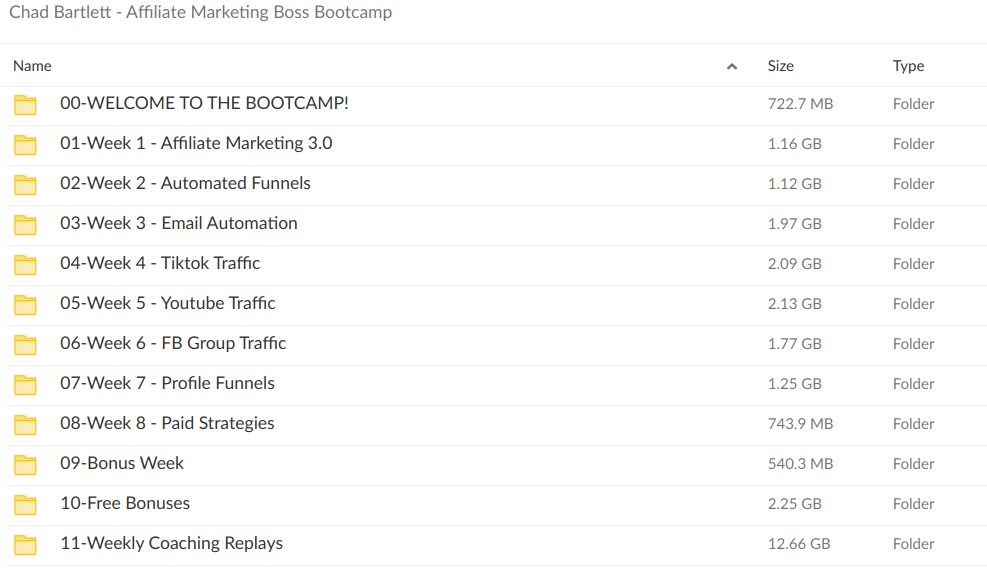Open the 08-Week 8 - Paid Strategies folder
This screenshot has height=588, width=987.
point(167,423)
